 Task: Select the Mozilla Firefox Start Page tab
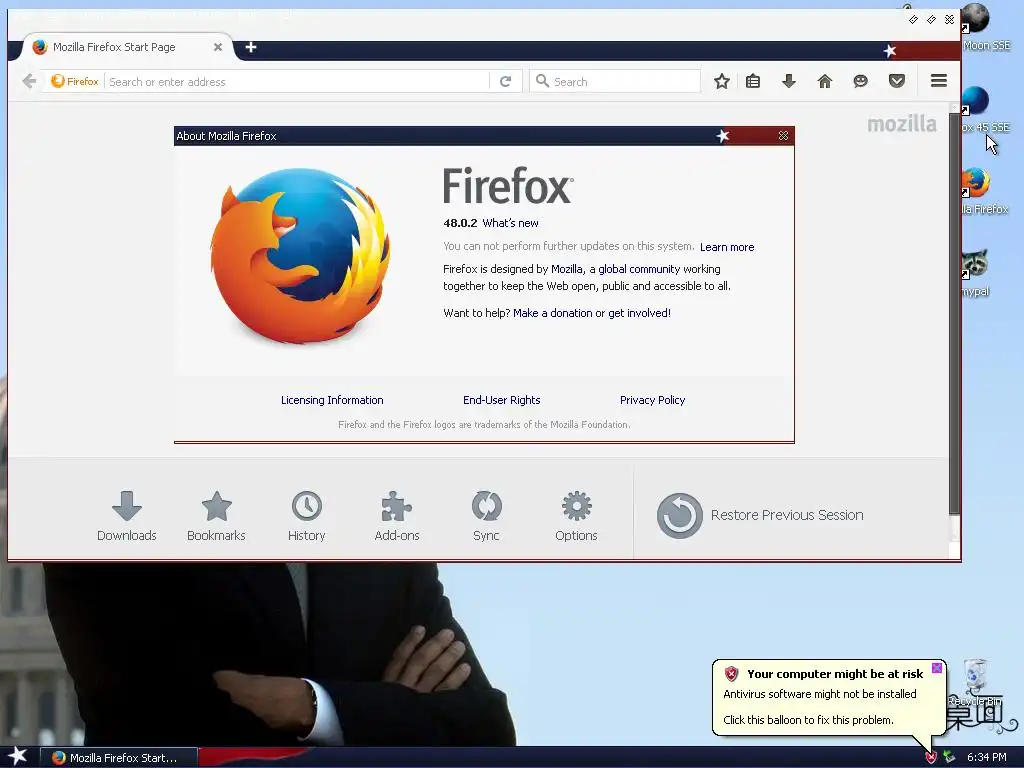(x=129, y=47)
